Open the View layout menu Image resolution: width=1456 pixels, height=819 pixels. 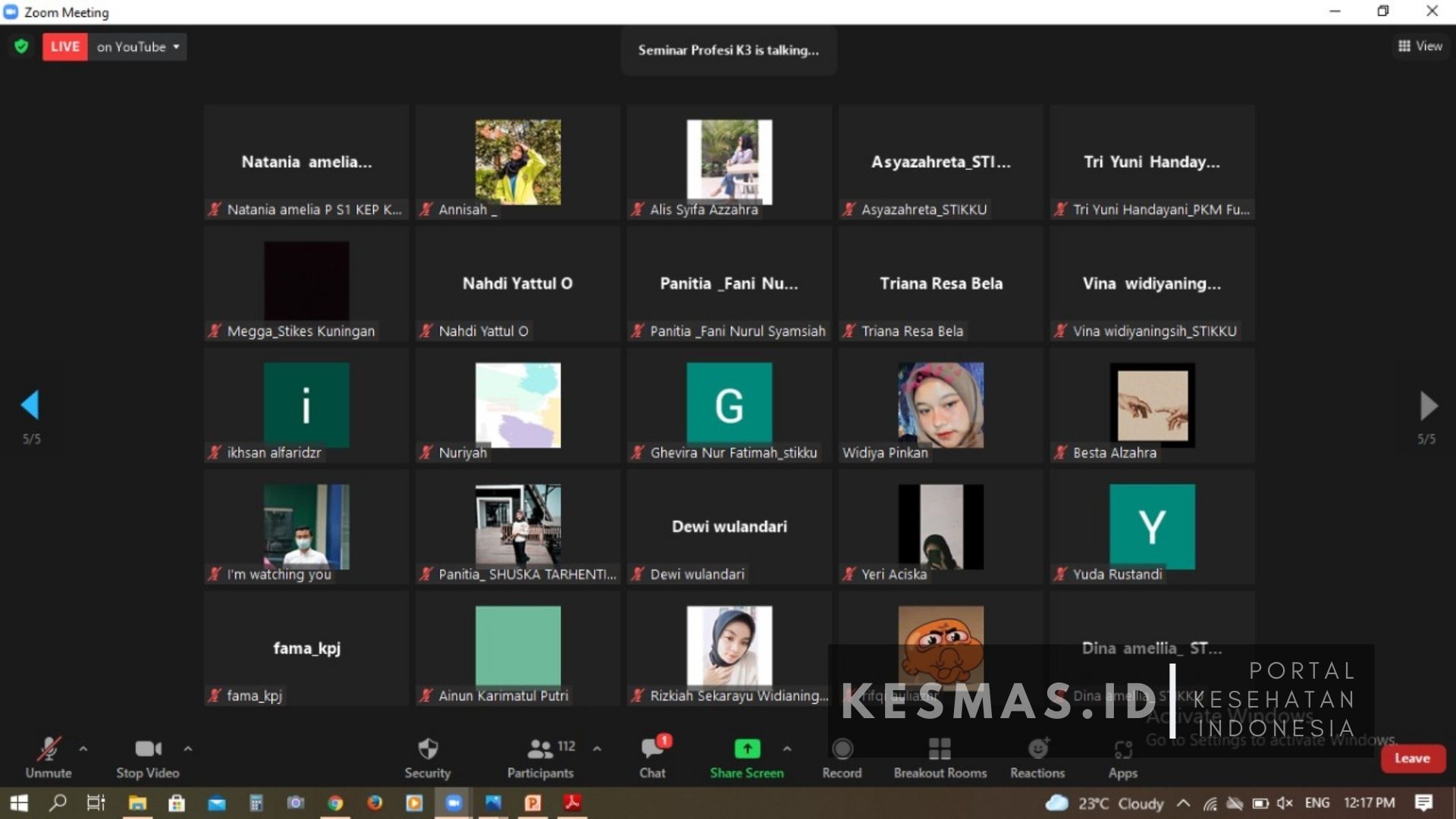(1420, 46)
